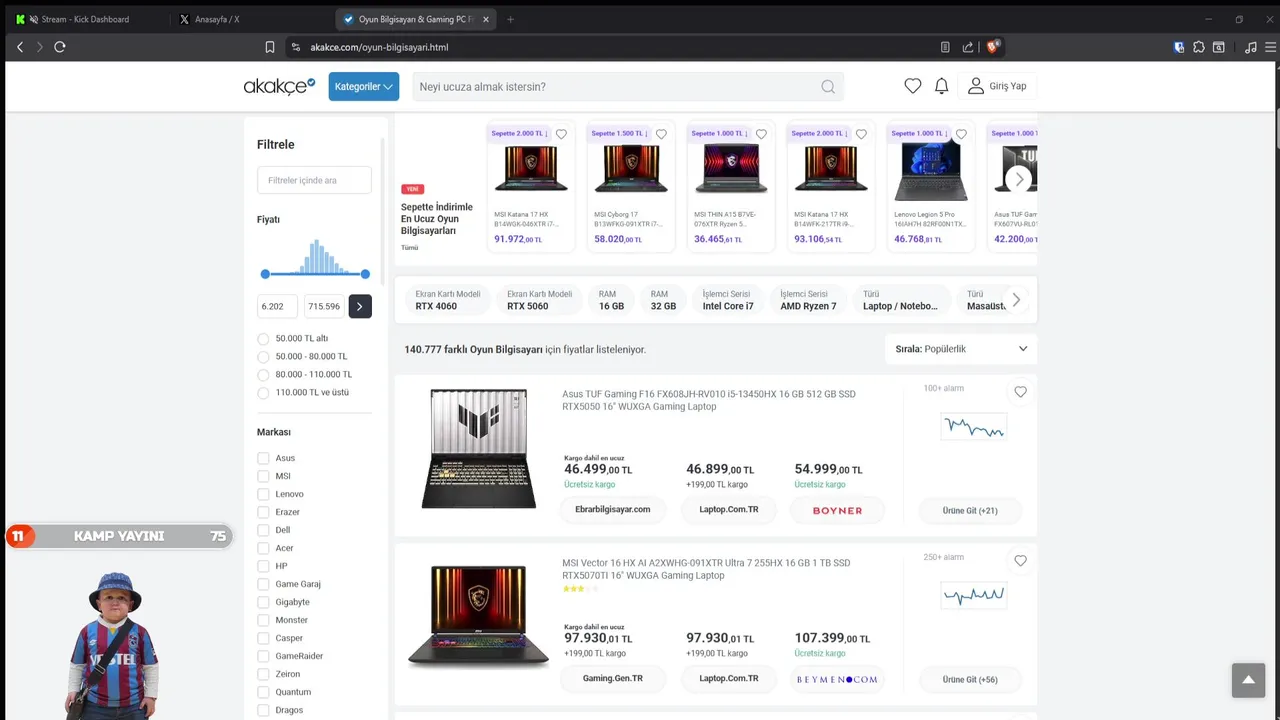1280x720 pixels.
Task: Open the BEYMEN.COM seller offer
Action: [837, 679]
